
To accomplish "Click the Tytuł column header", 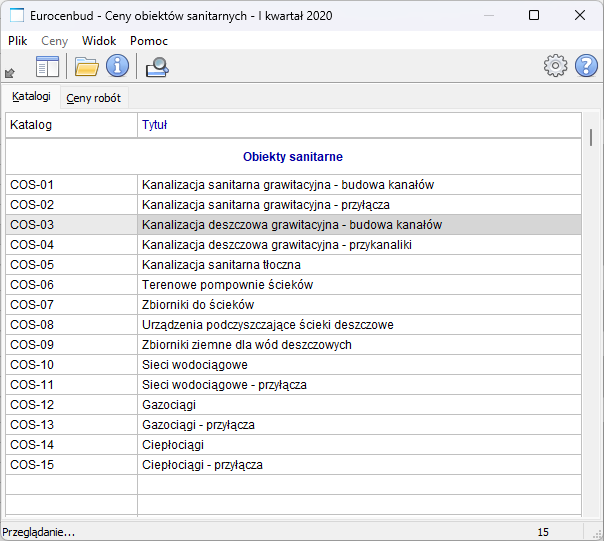I will coord(358,125).
